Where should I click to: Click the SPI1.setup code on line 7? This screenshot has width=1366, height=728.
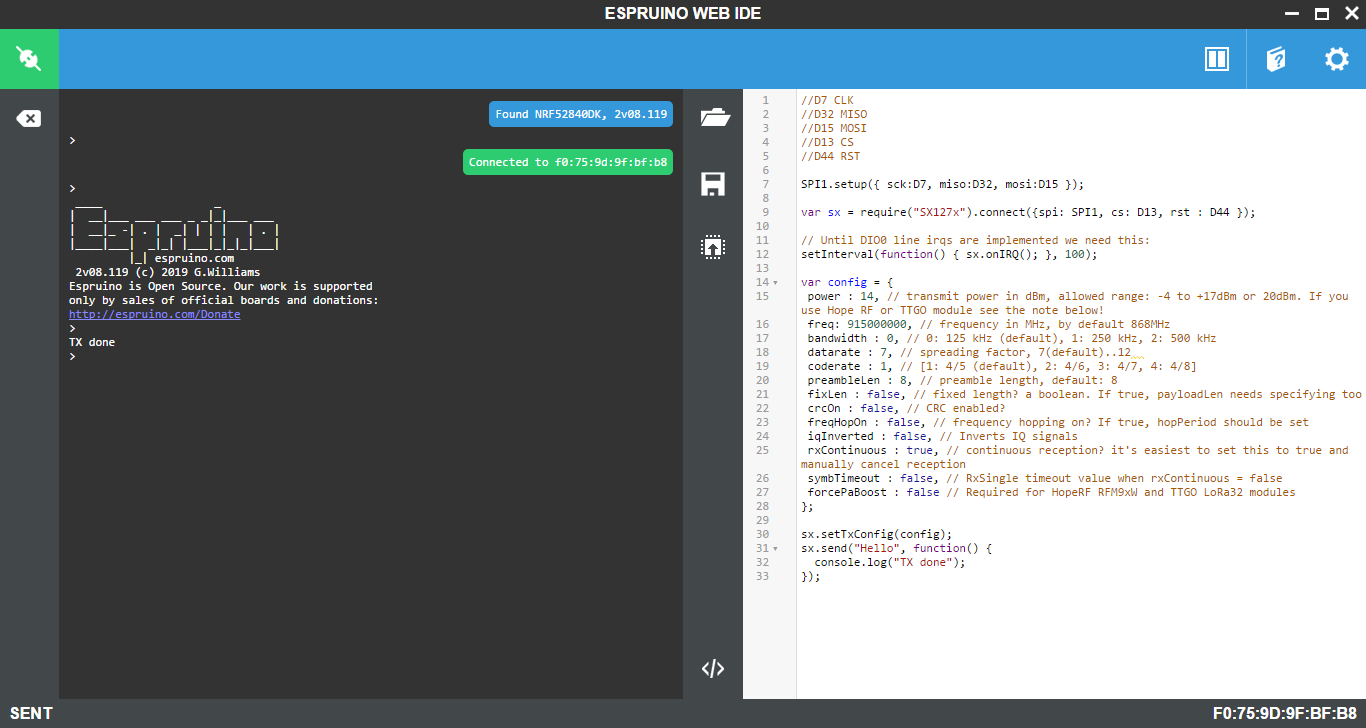point(942,184)
